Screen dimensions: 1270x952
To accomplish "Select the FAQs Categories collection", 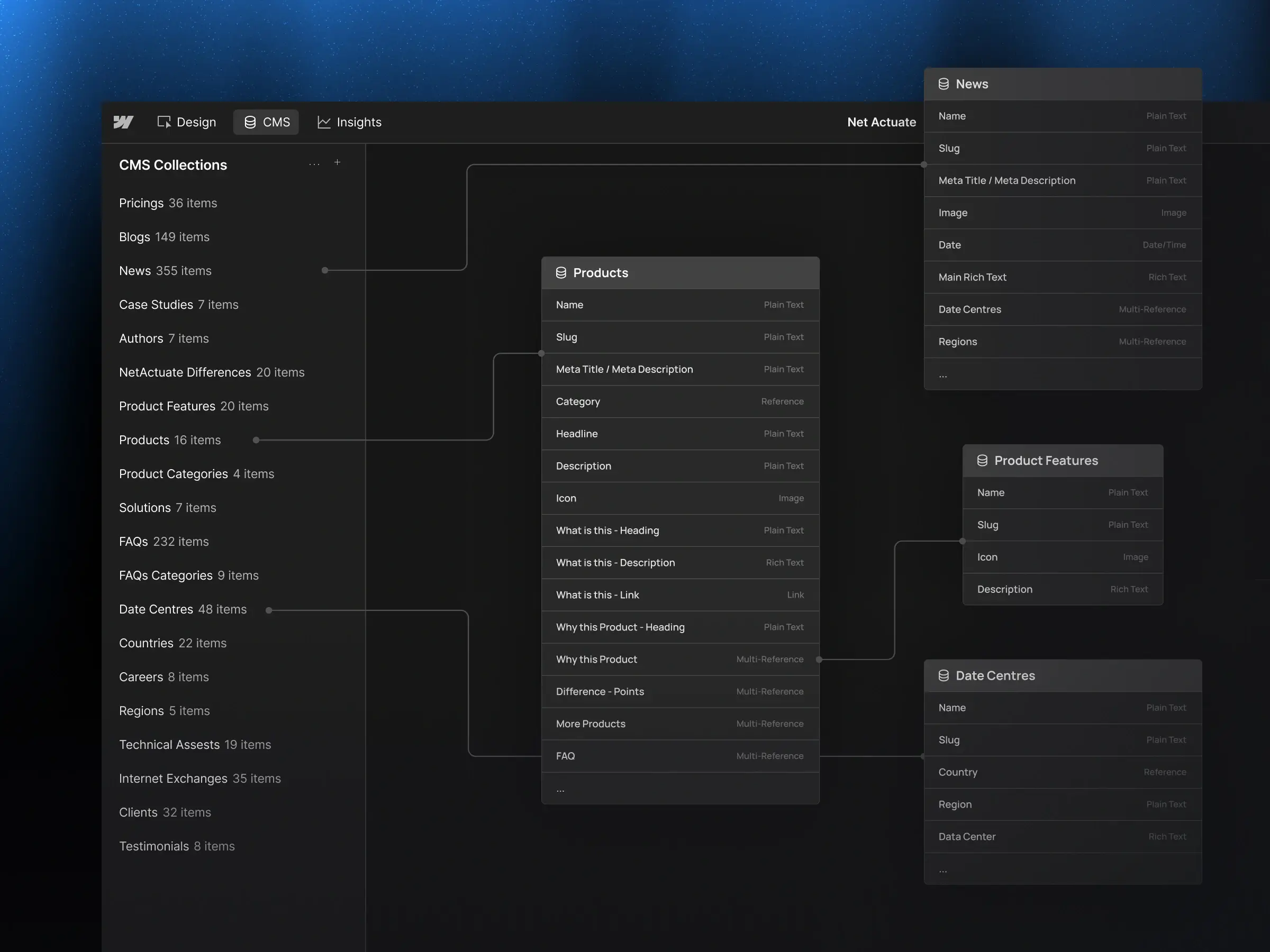I will coord(189,575).
